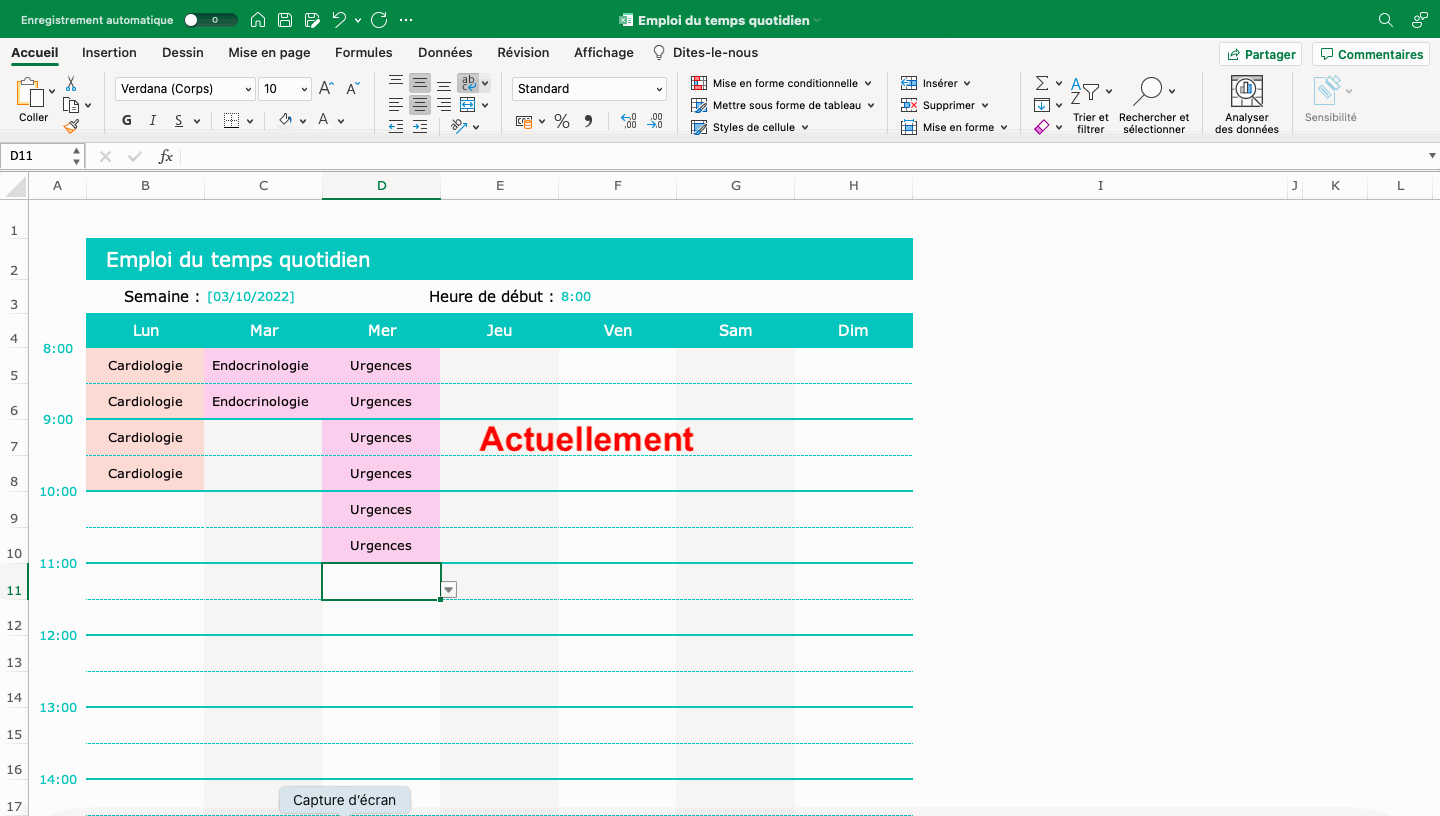This screenshot has width=1440, height=816.
Task: Toggle italic formatting (I)
Action: coord(153,121)
